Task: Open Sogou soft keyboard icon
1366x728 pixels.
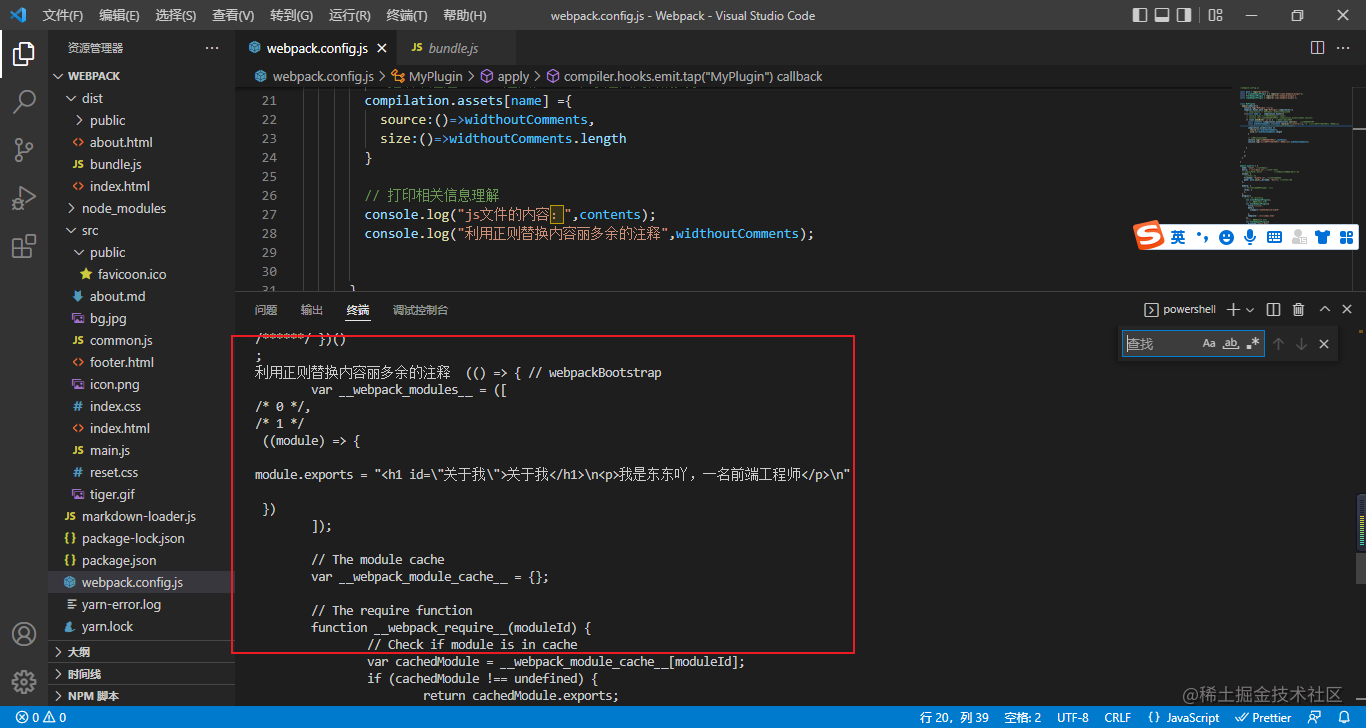Action: tap(1274, 237)
